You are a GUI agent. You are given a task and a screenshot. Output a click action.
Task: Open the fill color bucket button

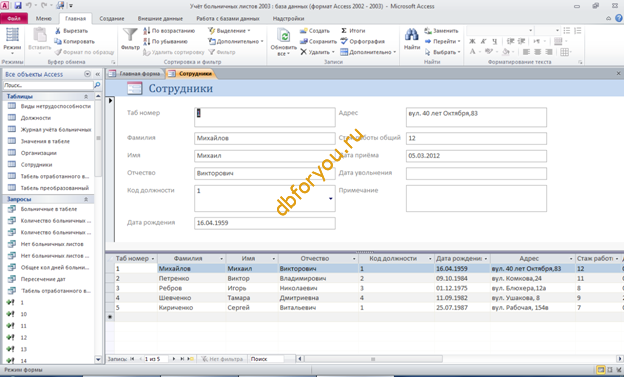(506, 52)
